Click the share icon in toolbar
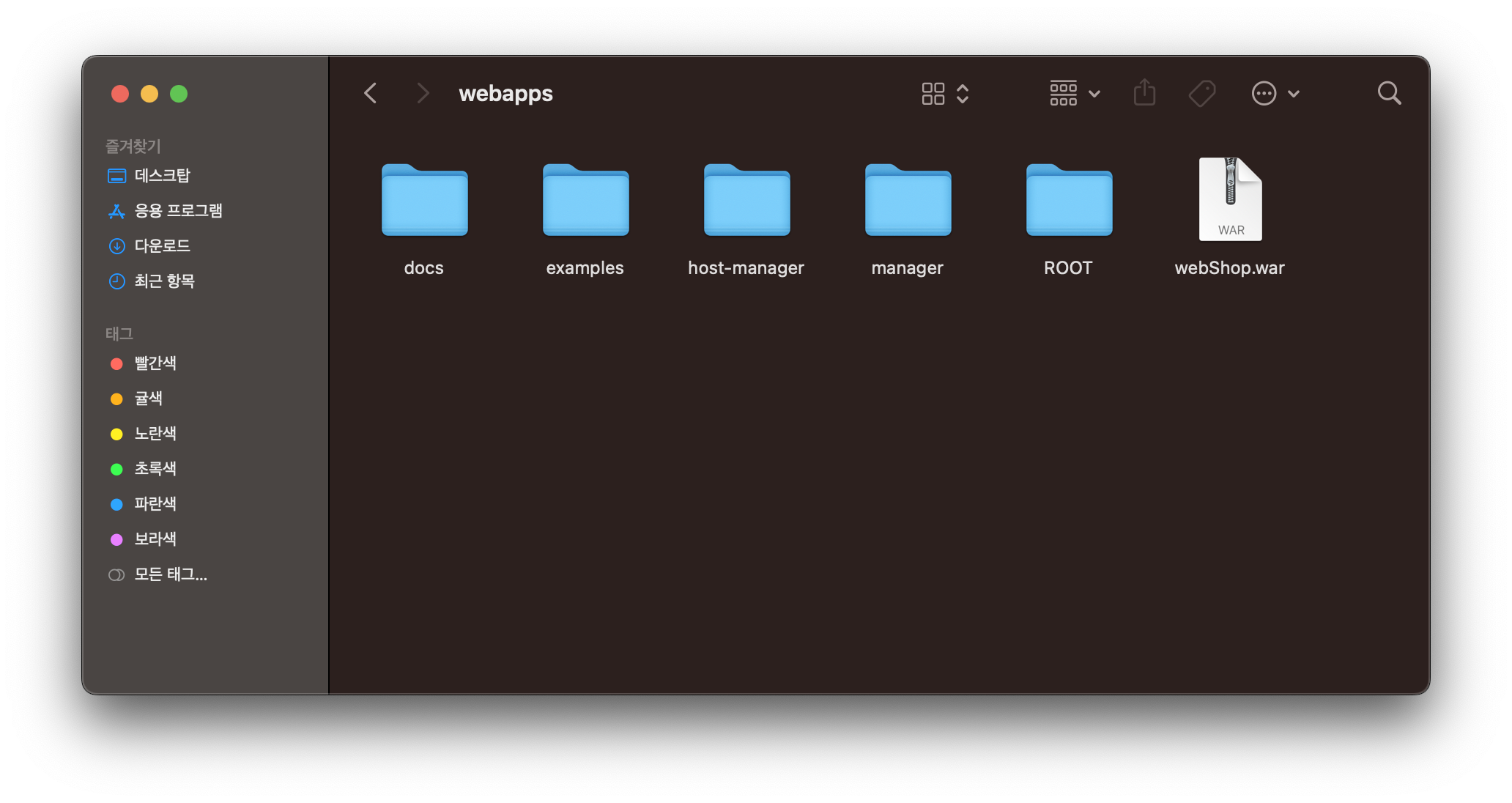This screenshot has height=803, width=1512. coord(1144,94)
